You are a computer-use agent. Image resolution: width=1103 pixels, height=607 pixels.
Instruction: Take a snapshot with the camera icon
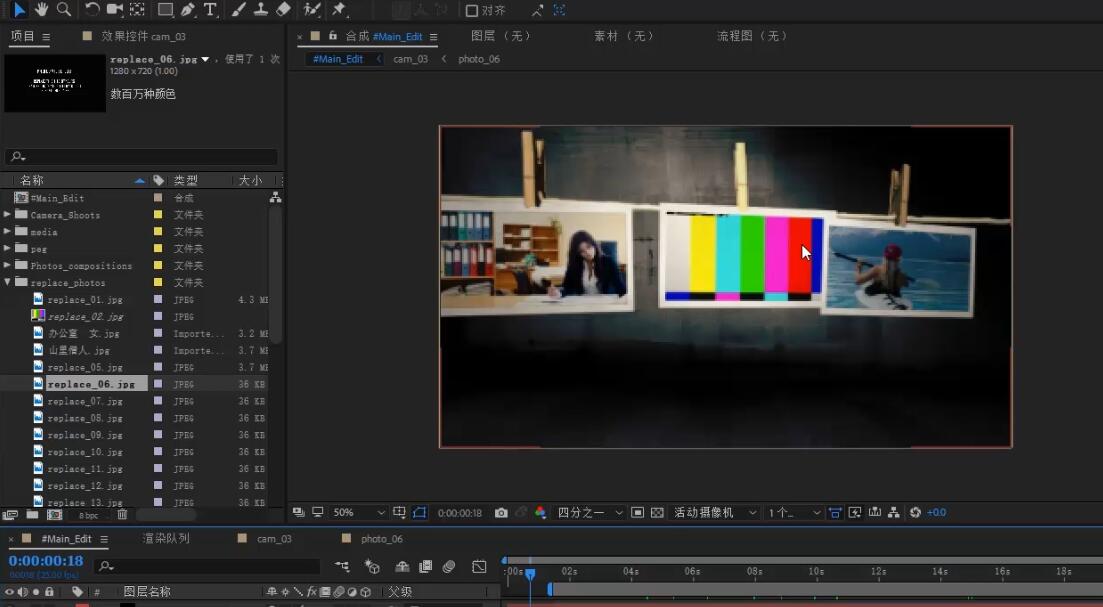click(501, 513)
